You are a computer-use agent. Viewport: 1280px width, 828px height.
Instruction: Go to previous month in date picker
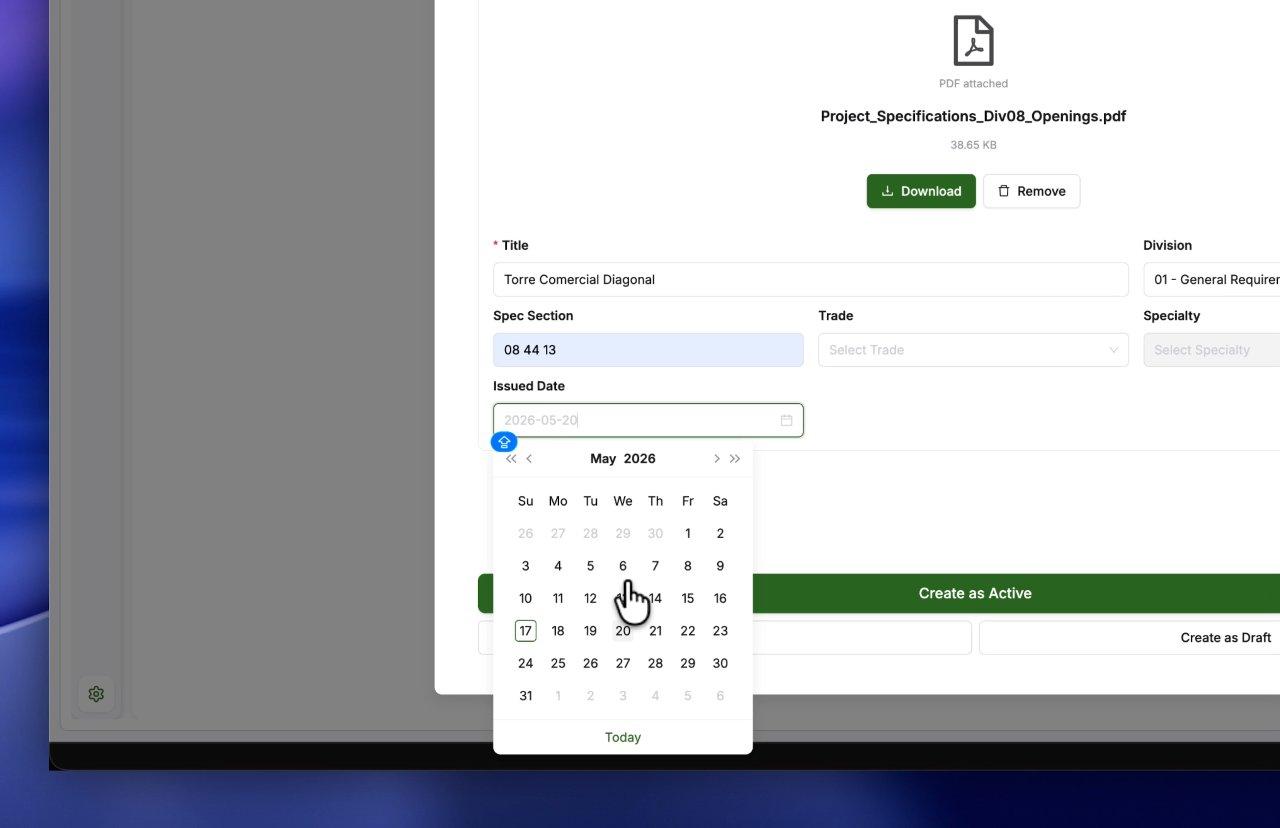530,459
